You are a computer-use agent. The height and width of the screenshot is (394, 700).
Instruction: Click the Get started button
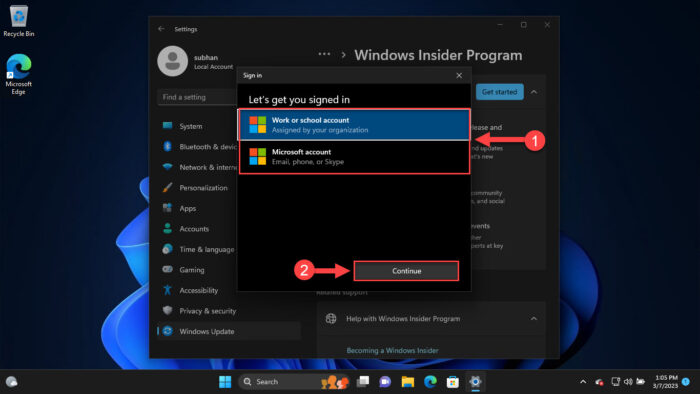tap(500, 92)
